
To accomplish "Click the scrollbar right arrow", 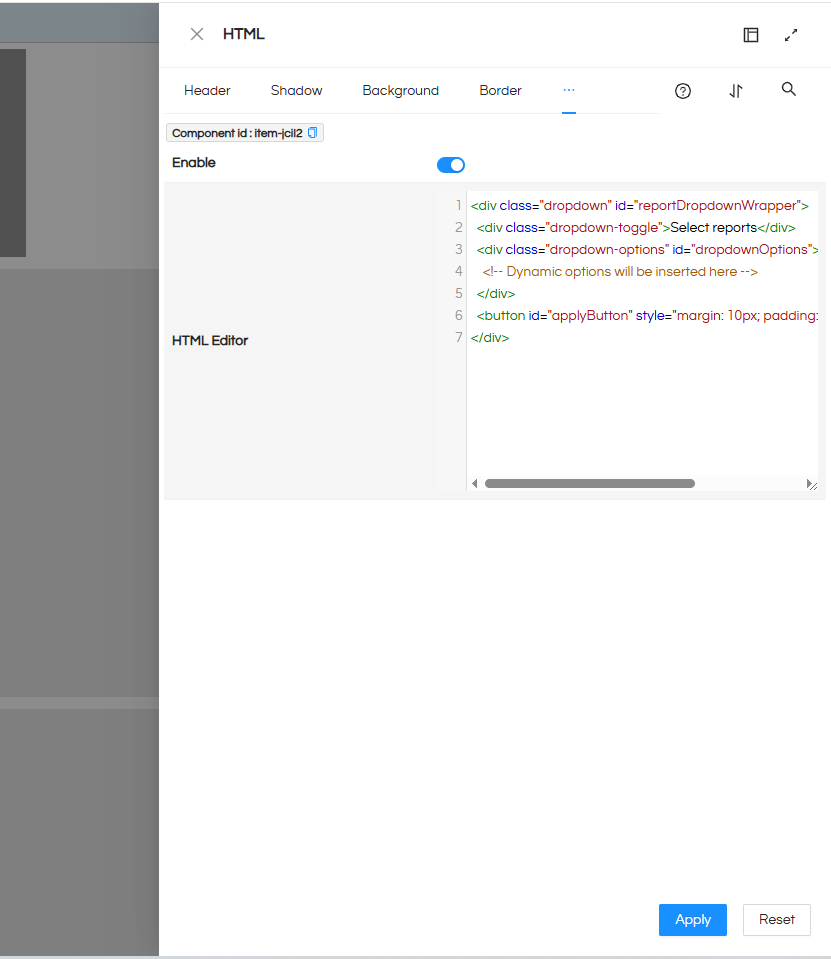I will (808, 484).
